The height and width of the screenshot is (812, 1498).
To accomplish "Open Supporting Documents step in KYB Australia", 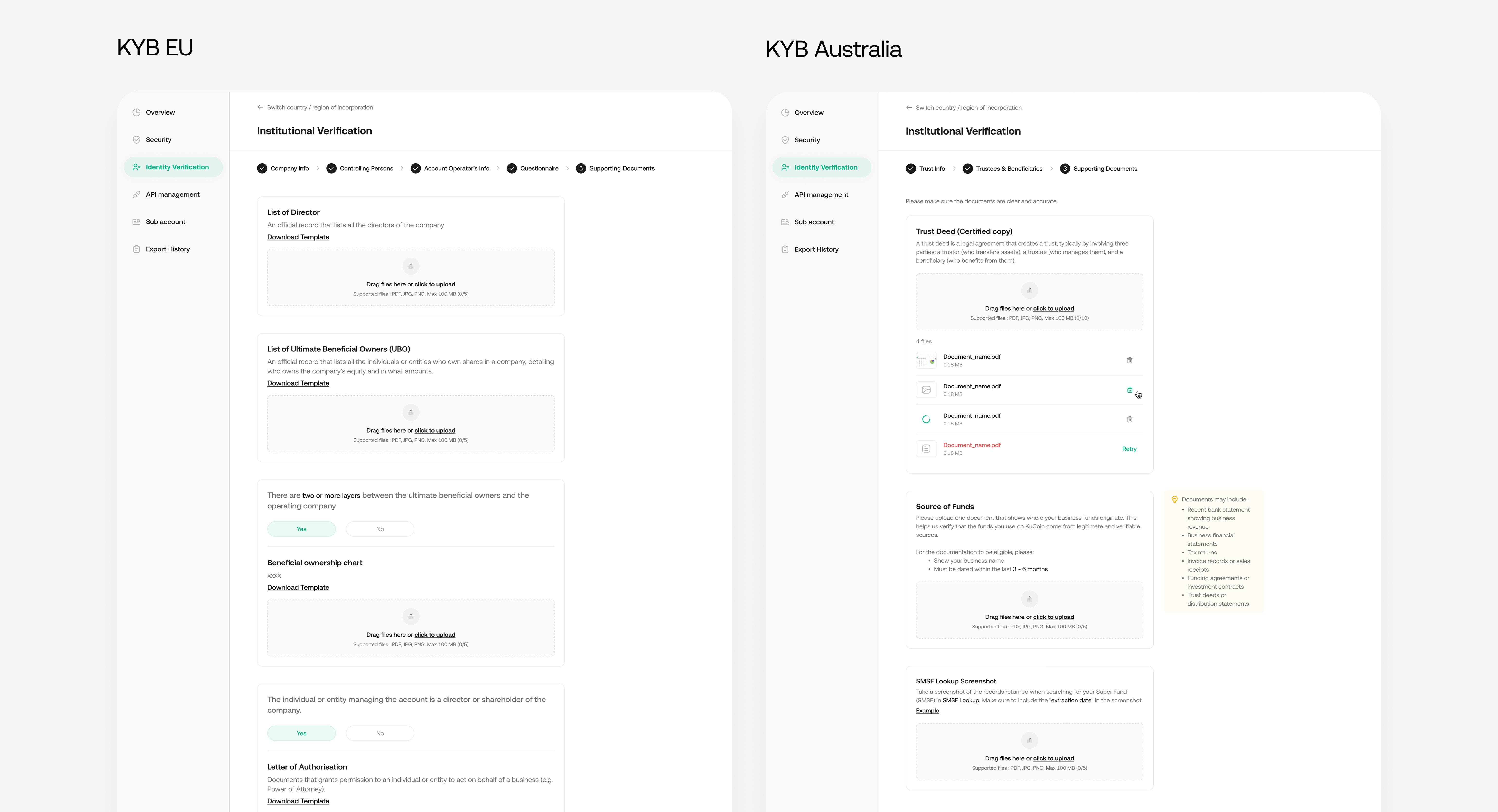I will click(x=1098, y=169).
